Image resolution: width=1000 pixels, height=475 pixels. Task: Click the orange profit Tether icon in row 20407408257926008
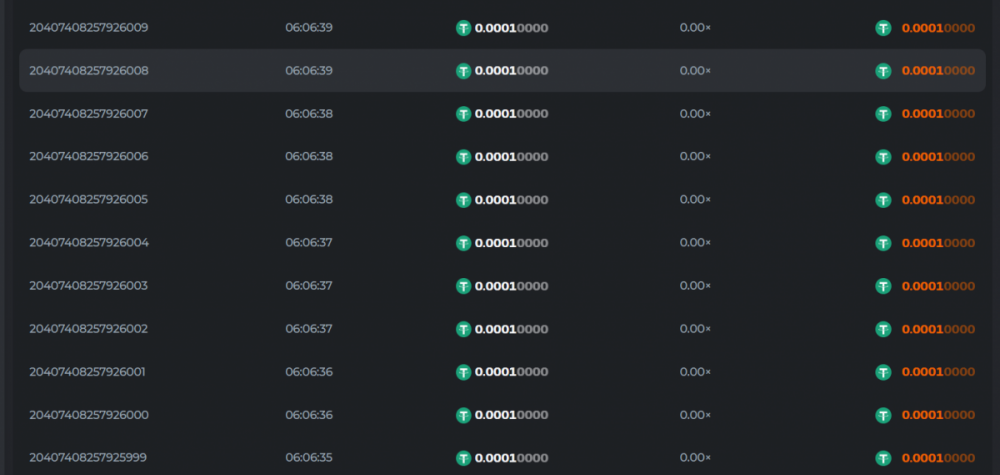point(883,71)
